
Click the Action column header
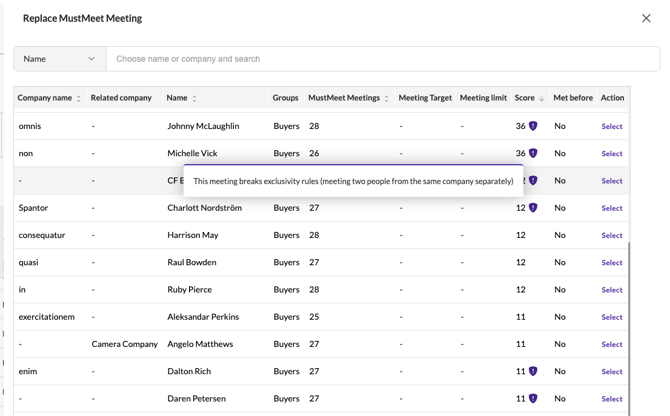point(612,98)
